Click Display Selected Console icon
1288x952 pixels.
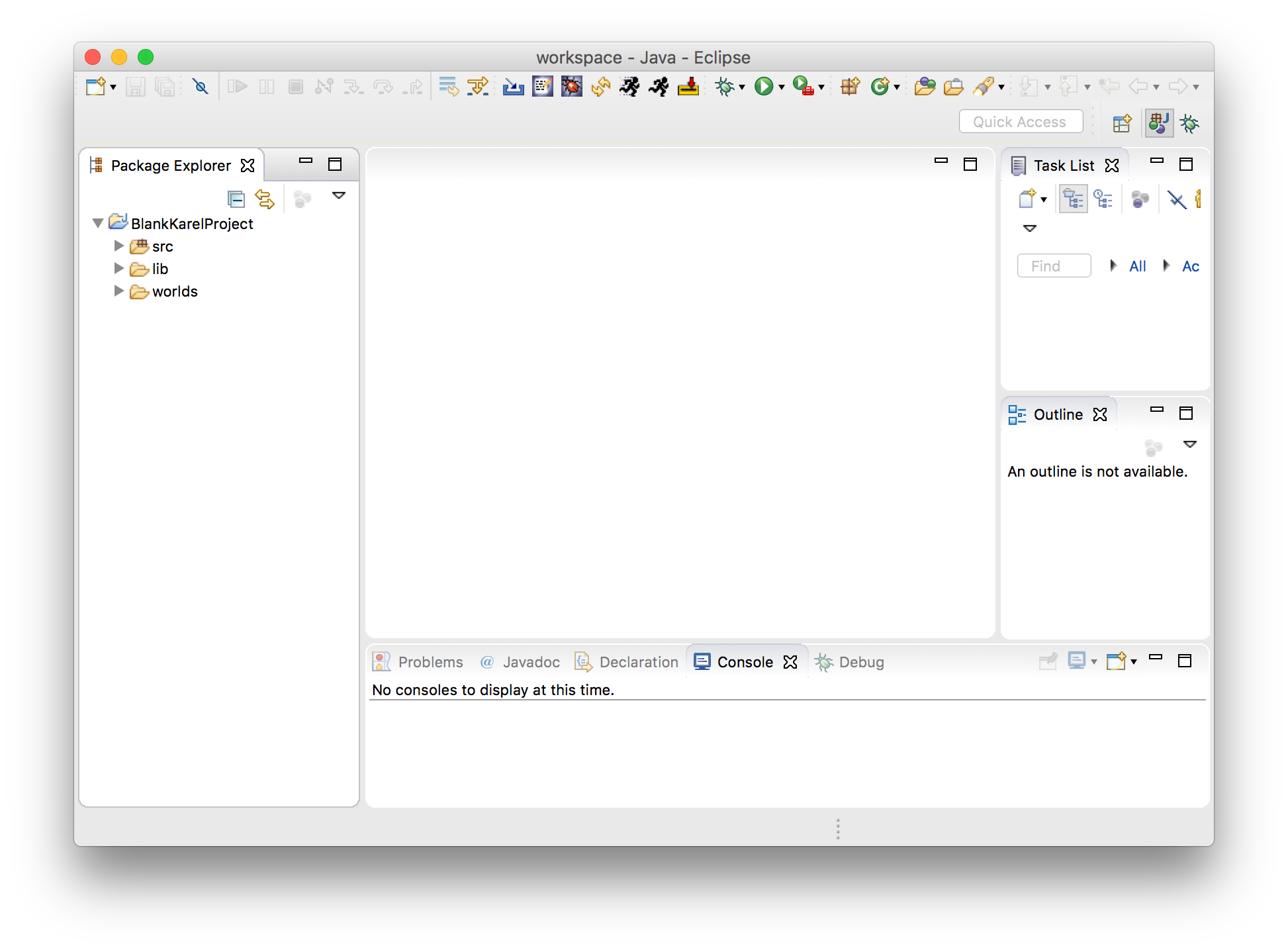click(1077, 661)
